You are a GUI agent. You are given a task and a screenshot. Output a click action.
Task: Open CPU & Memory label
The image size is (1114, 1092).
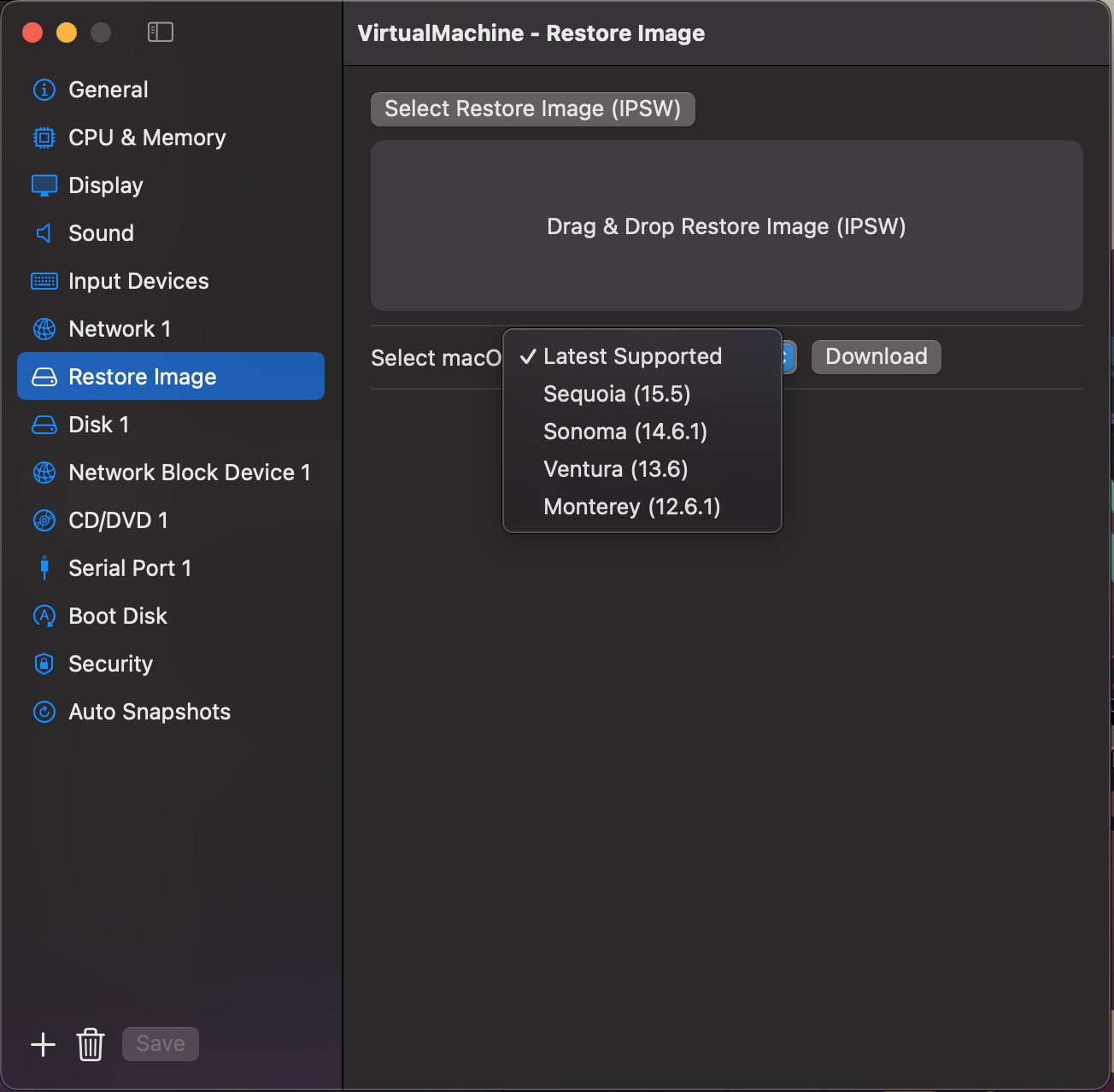click(x=147, y=138)
